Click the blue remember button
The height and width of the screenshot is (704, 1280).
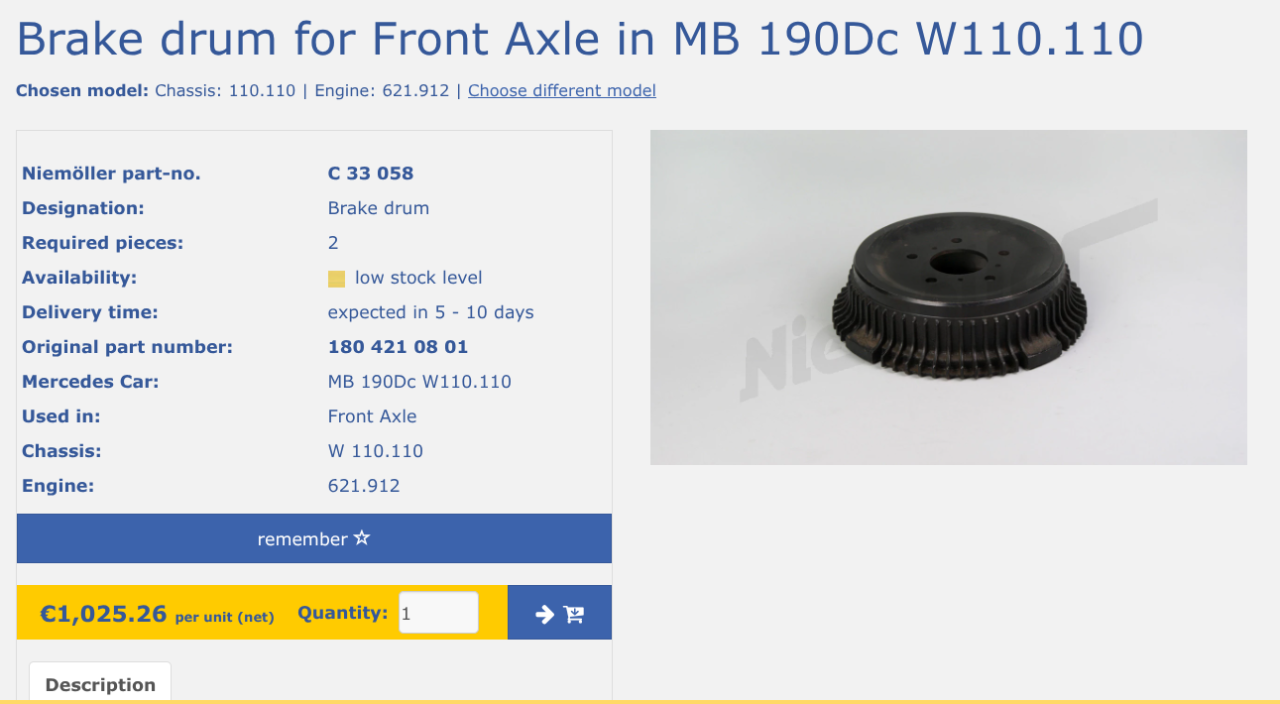pyautogui.click(x=314, y=539)
